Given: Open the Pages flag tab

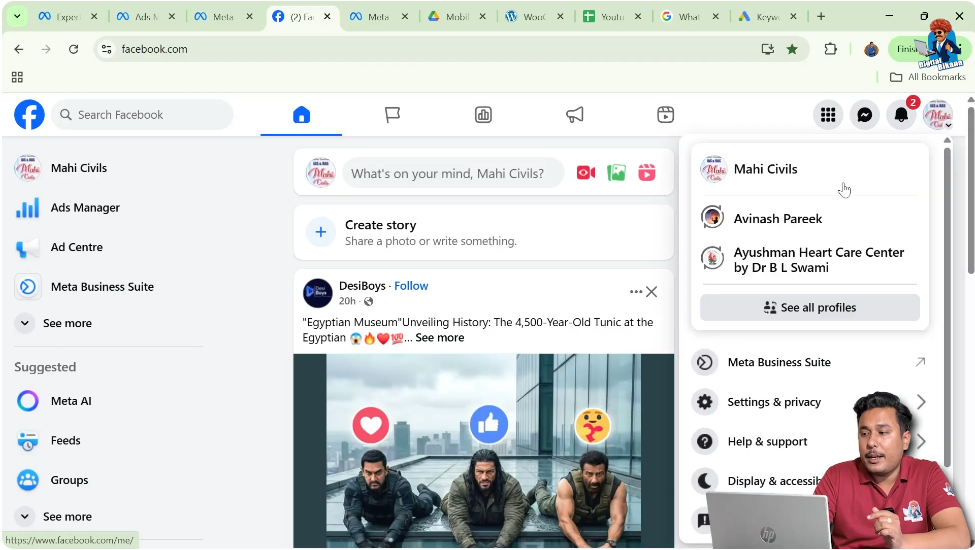Looking at the screenshot, I should (392, 114).
